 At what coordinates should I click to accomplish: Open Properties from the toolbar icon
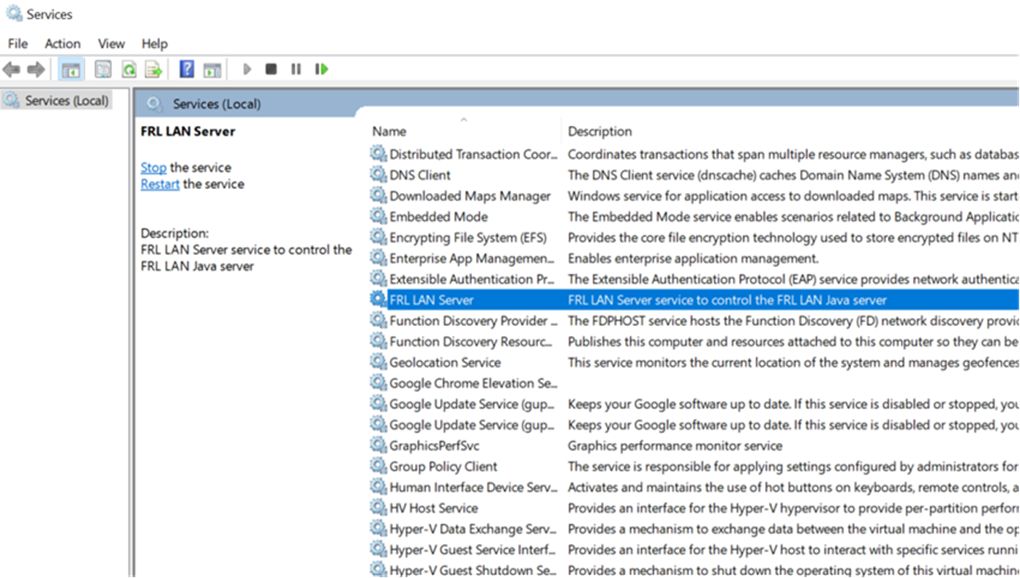(102, 68)
